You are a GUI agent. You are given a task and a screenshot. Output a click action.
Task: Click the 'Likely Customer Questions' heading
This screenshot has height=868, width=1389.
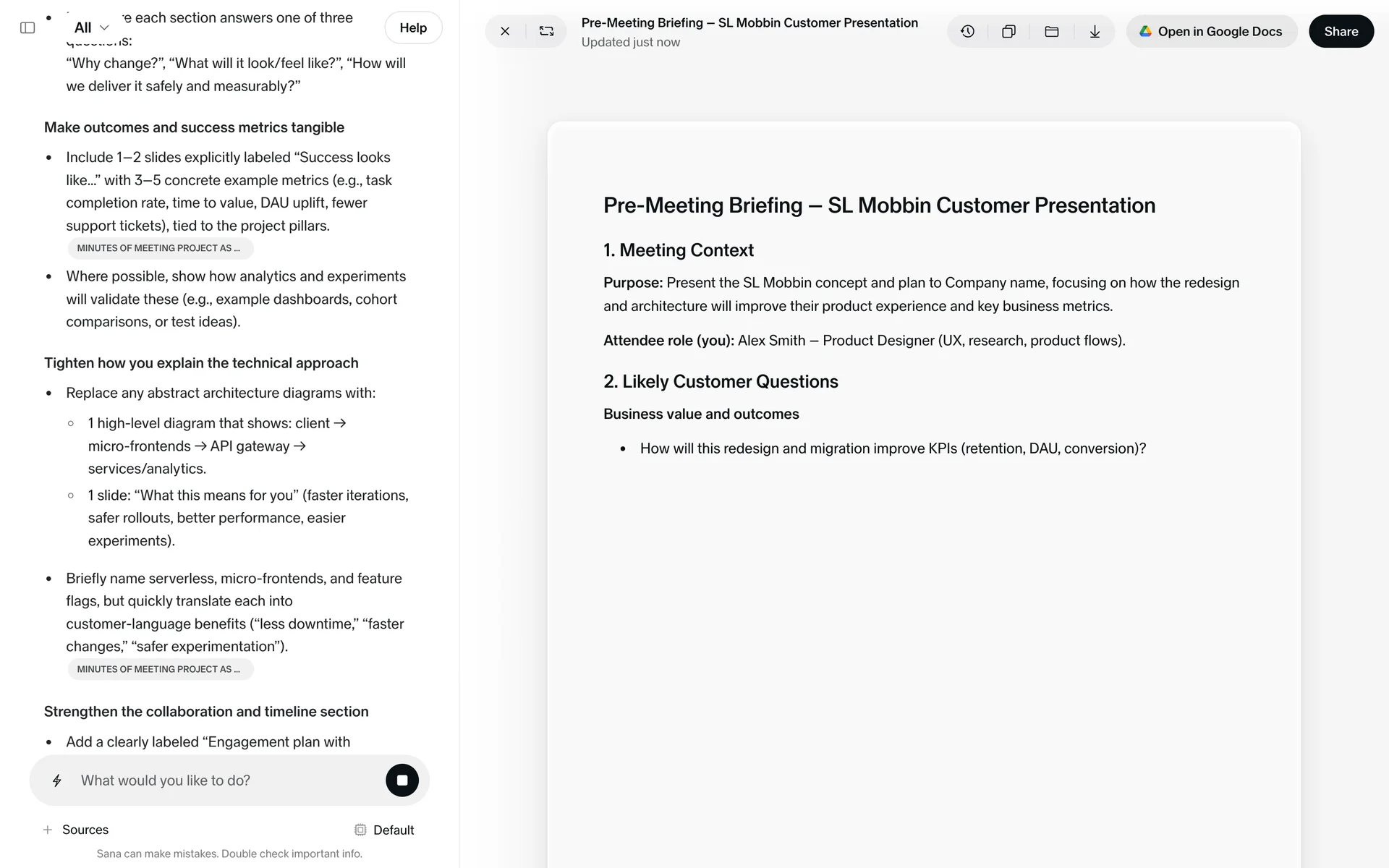721,382
